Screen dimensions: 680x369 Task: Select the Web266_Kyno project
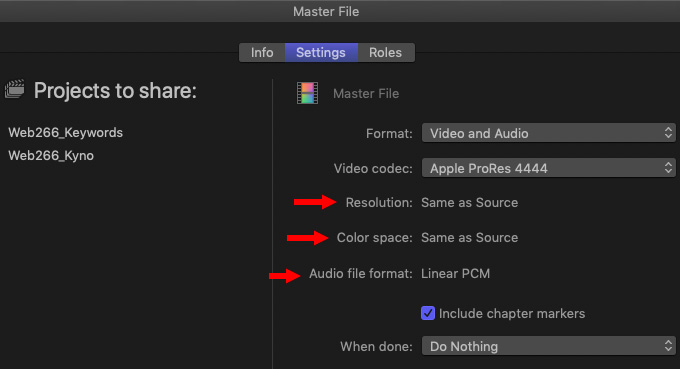click(51, 156)
